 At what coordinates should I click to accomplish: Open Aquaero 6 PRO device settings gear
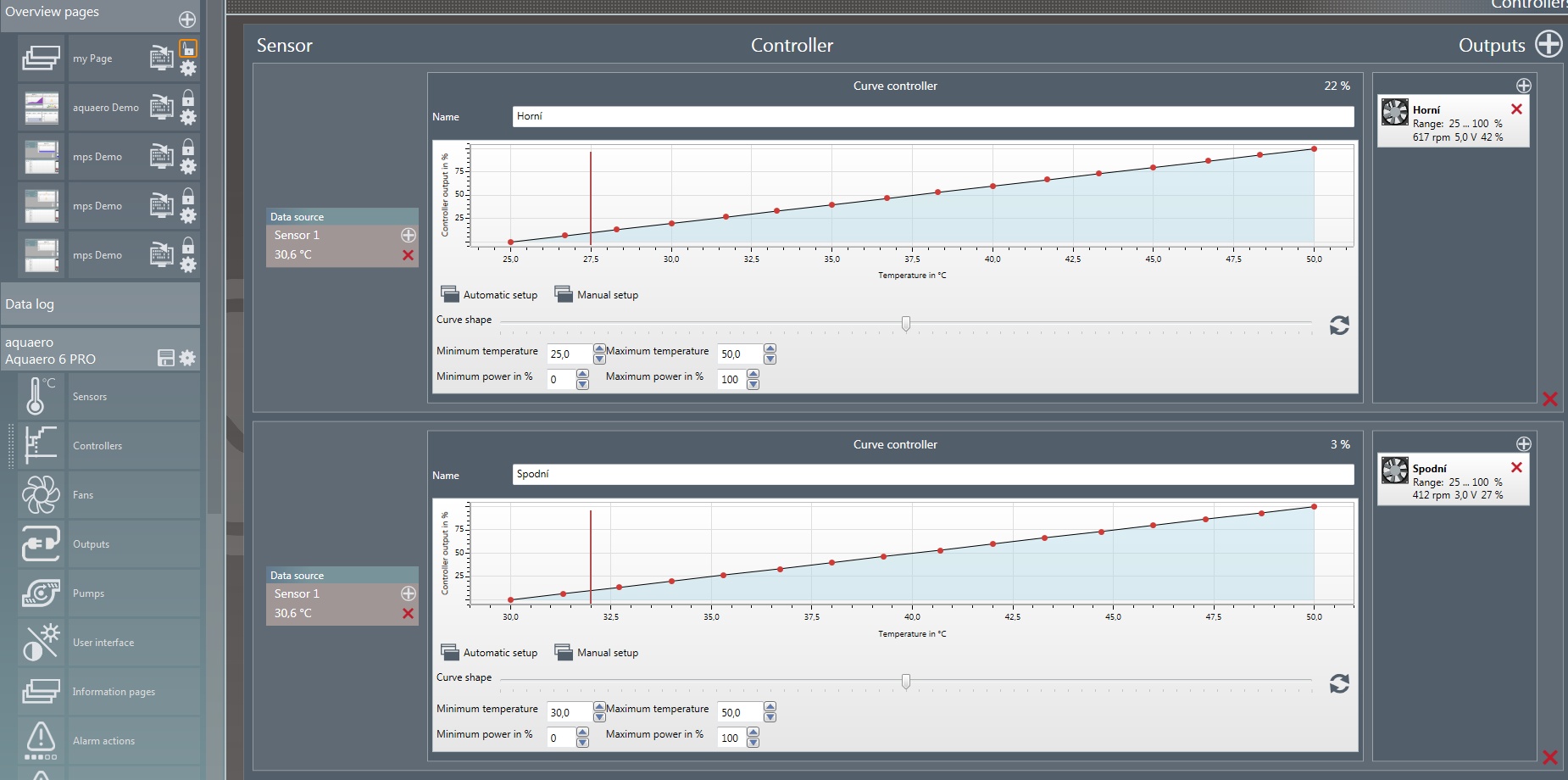coord(187,358)
